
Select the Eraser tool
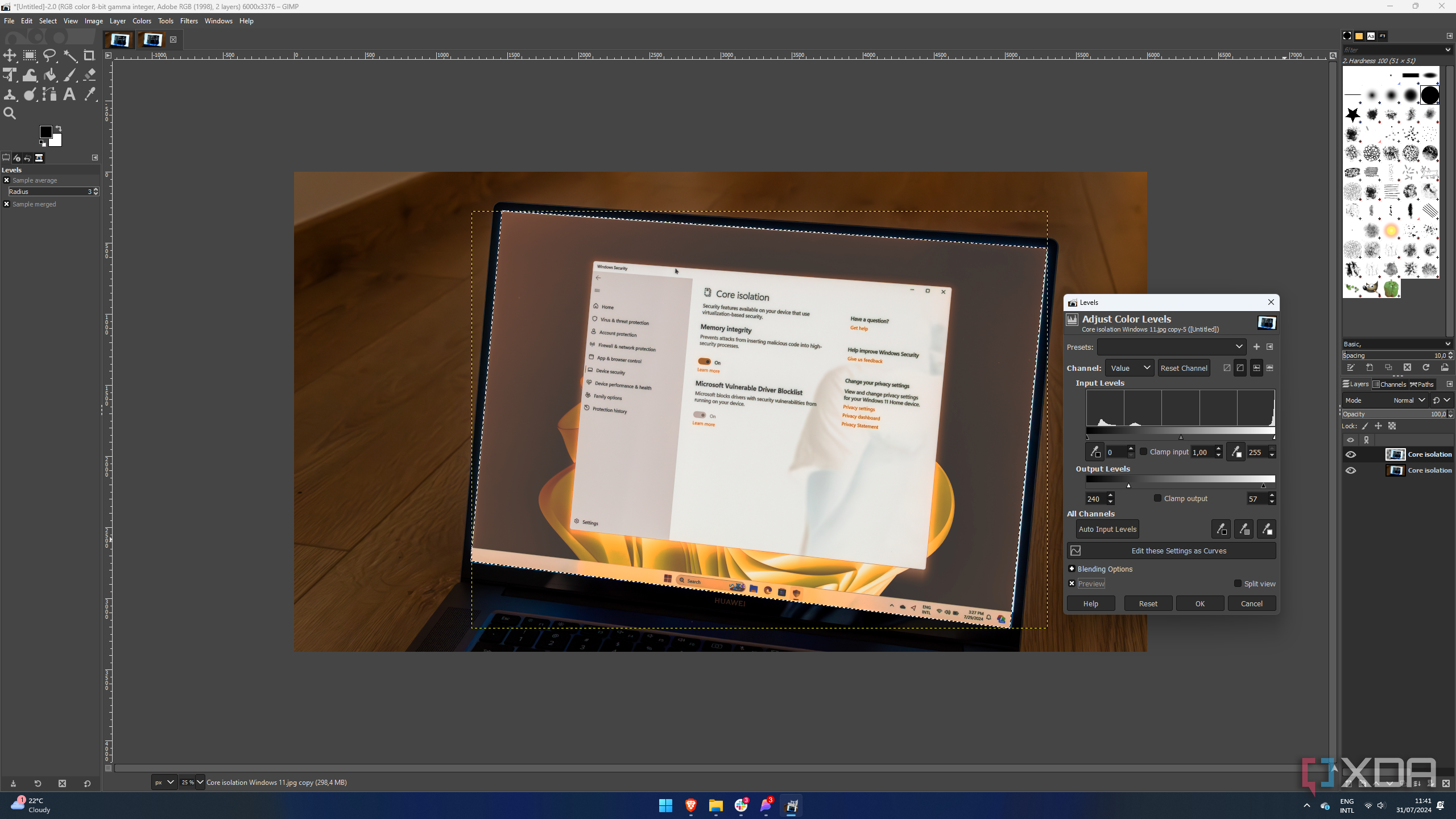pos(89,75)
